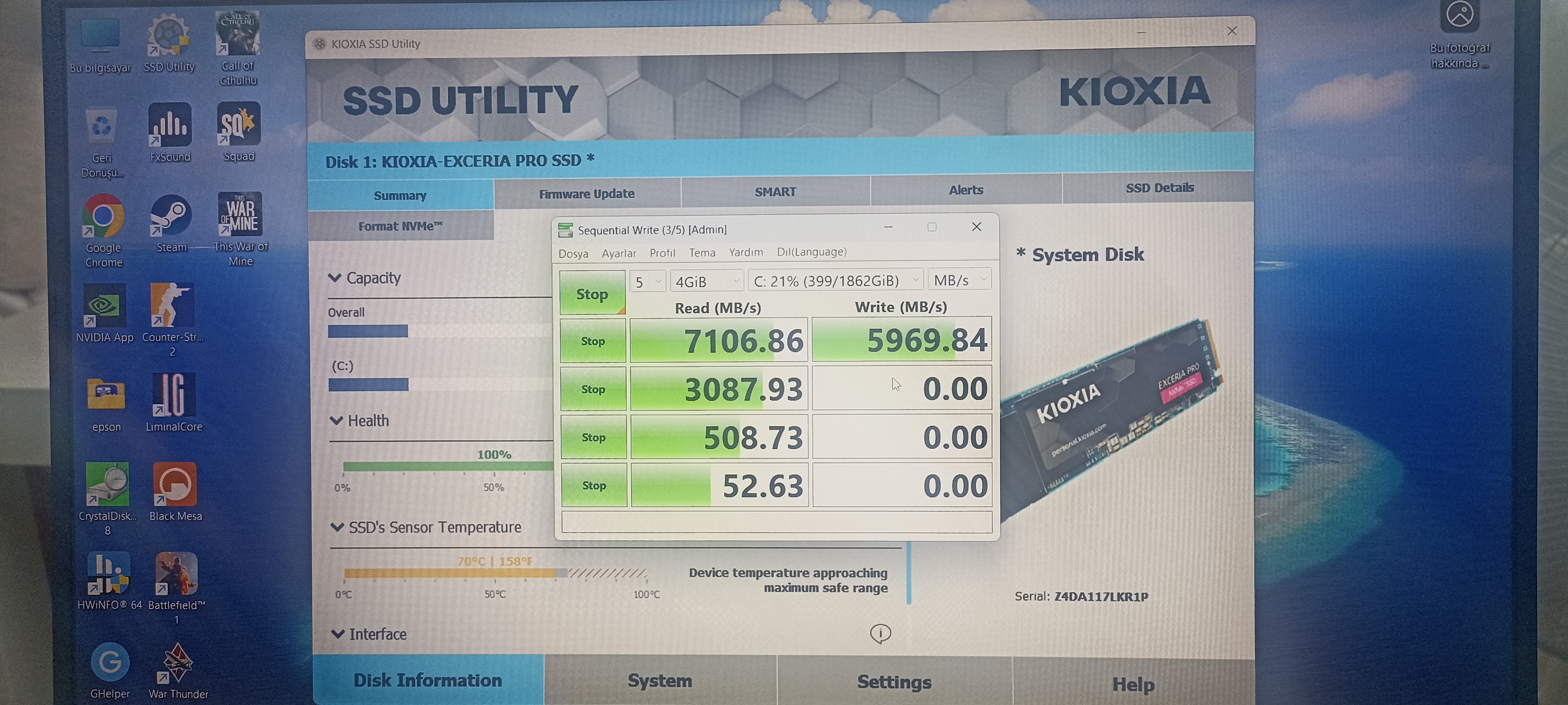1568x705 pixels.
Task: Click CrystalDiskMark window title icon
Action: click(566, 230)
